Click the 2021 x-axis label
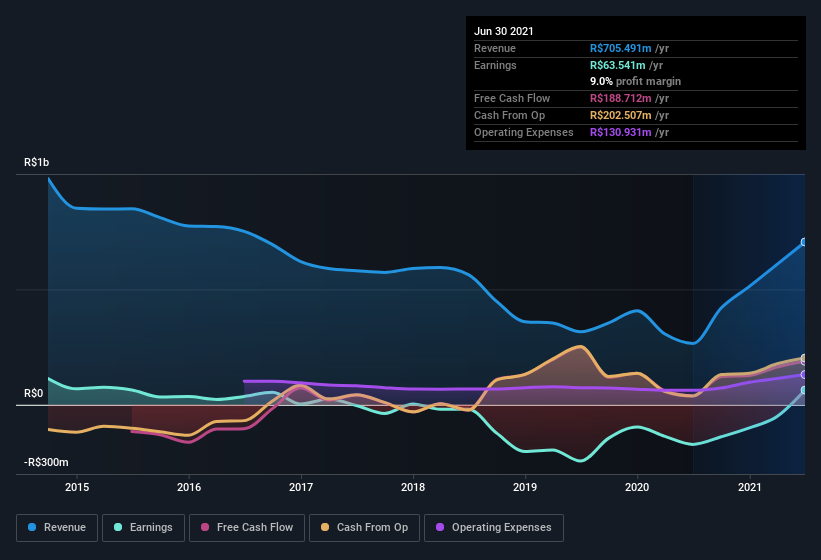Screen dimensions: 821x560 point(750,487)
